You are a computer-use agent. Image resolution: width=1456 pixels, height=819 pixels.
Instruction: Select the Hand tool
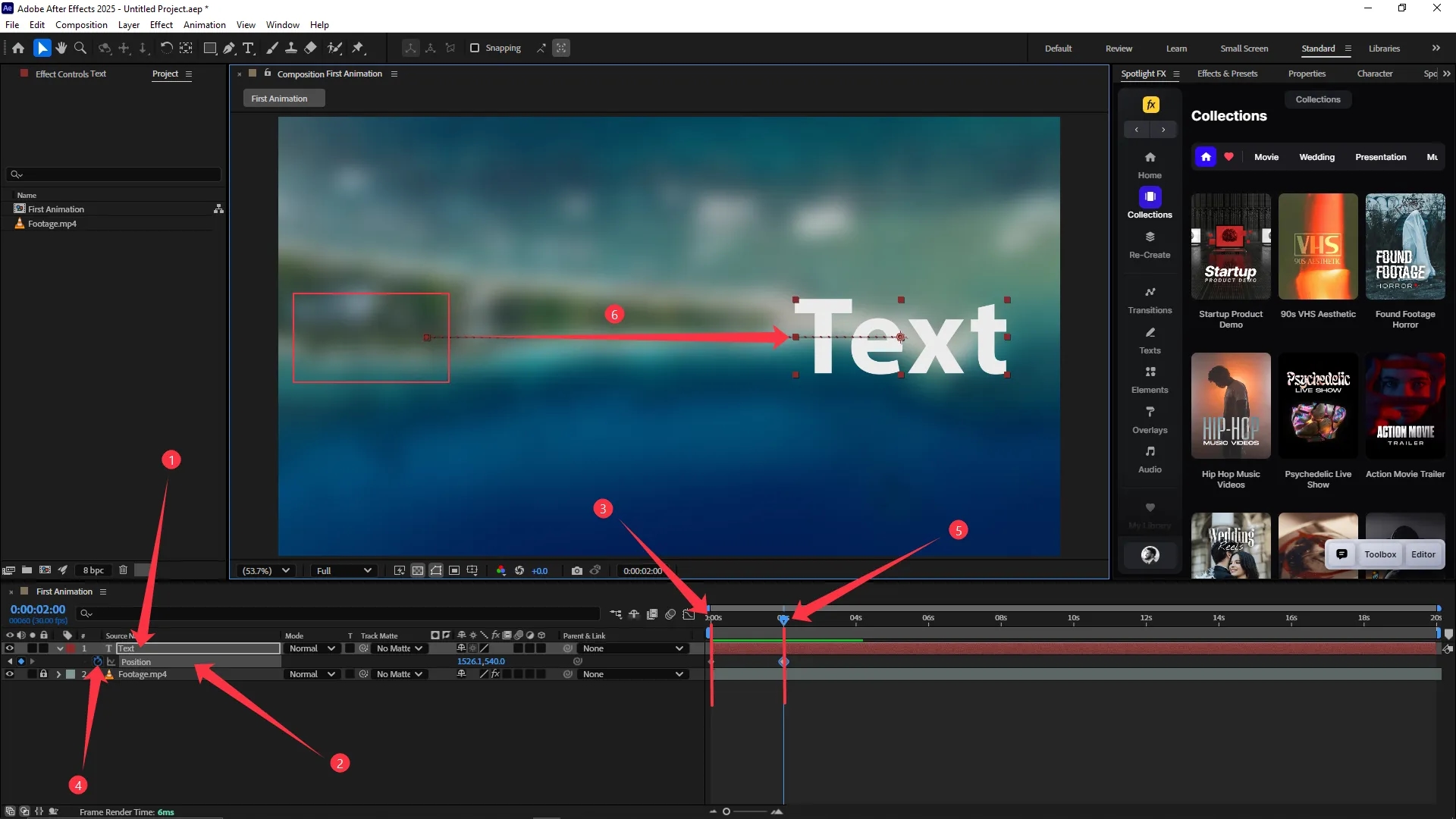coord(61,48)
